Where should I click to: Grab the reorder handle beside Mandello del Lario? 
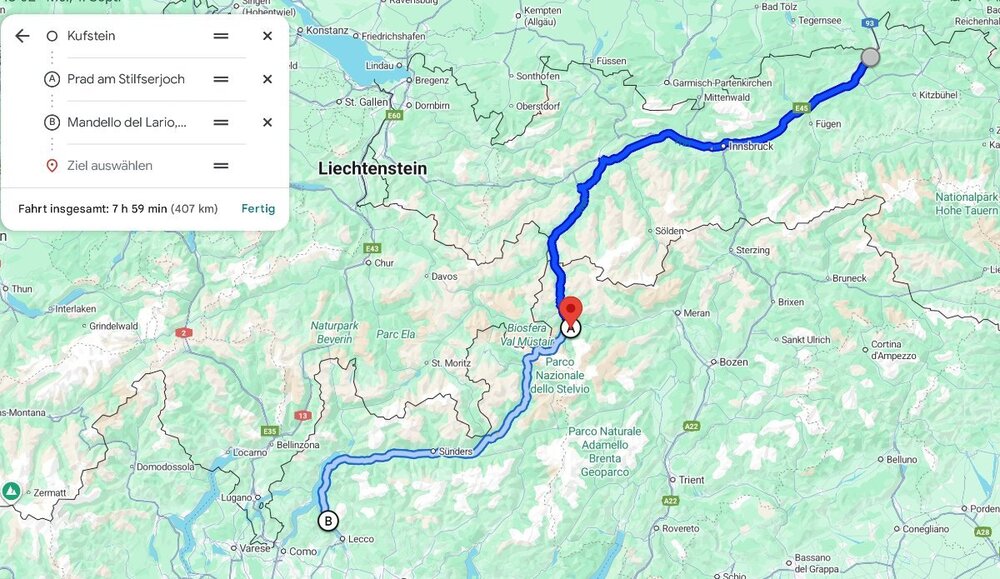point(221,122)
